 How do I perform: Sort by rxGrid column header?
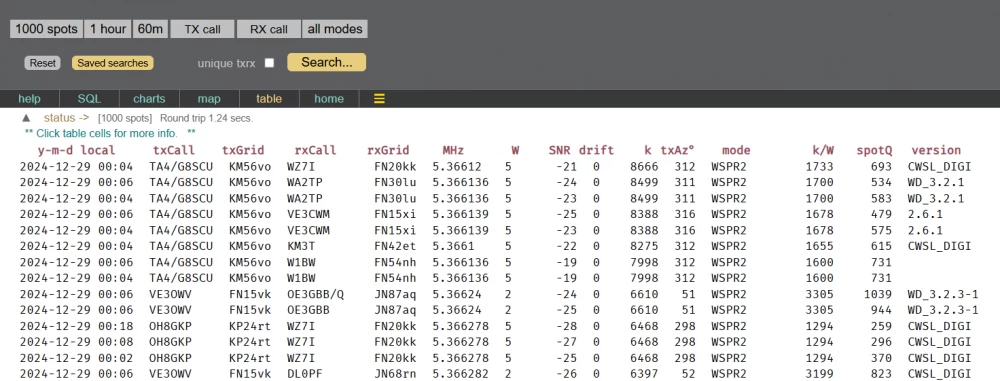click(388, 151)
